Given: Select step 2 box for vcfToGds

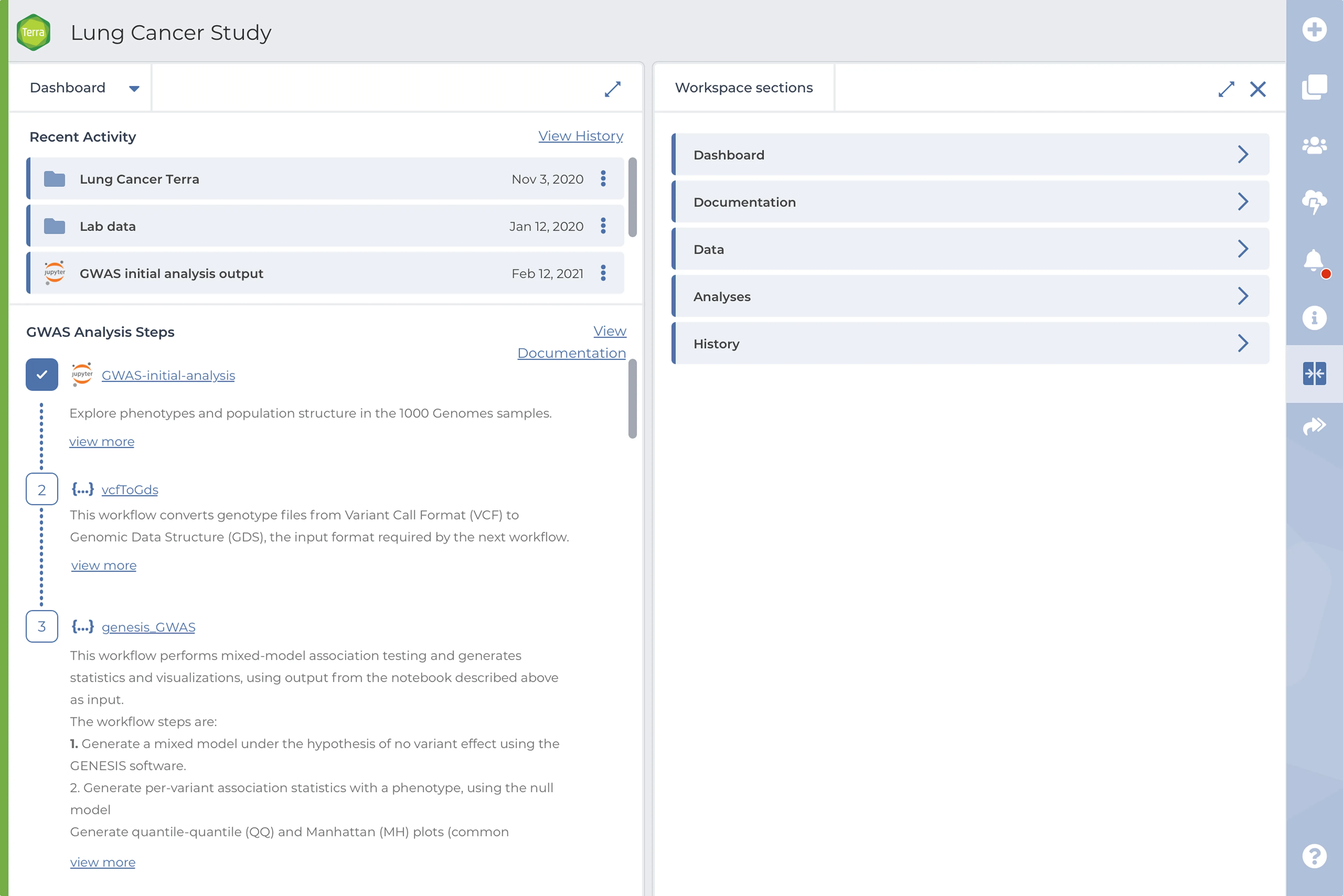Looking at the screenshot, I should (42, 489).
